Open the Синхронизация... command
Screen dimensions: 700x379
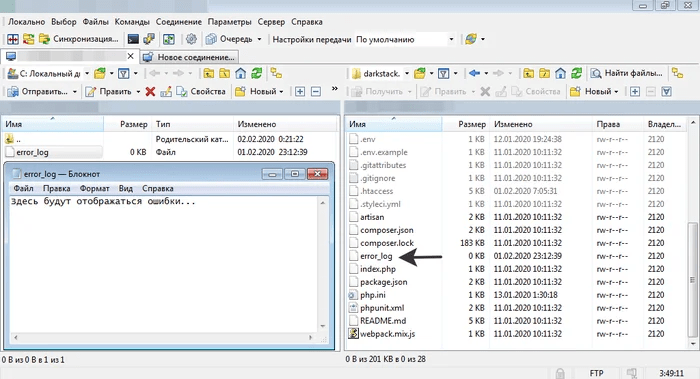(79, 39)
